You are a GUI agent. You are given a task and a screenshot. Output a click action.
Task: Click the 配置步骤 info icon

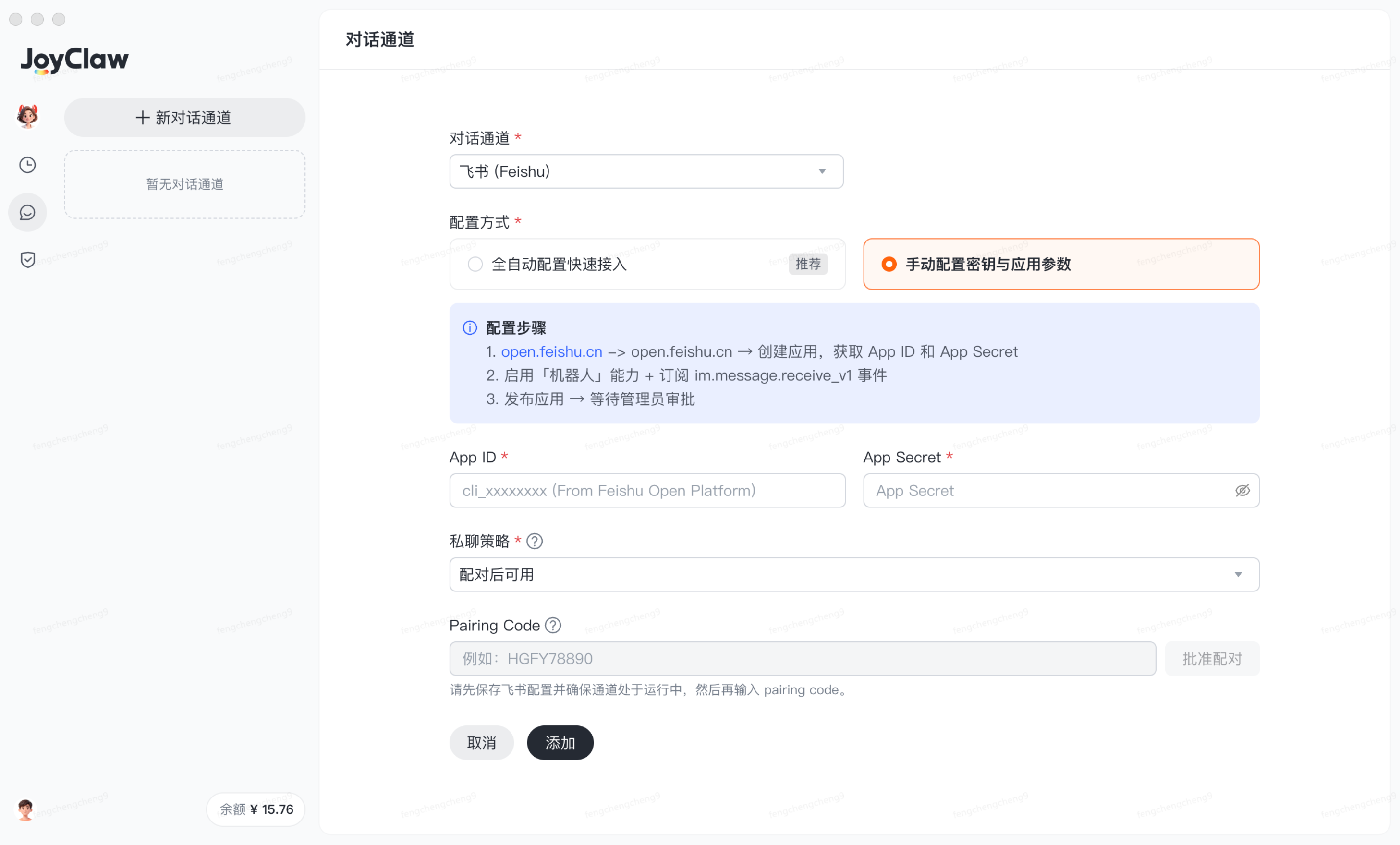point(470,327)
